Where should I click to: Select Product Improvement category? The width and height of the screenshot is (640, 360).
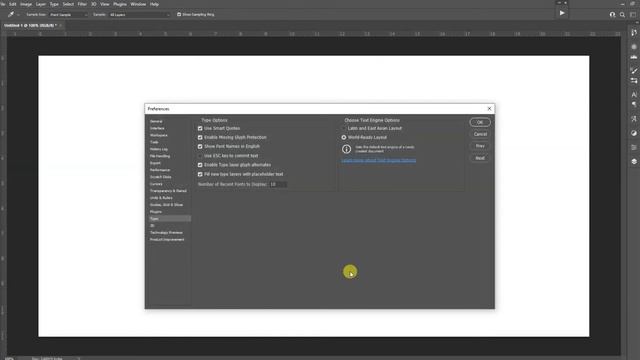(x=167, y=239)
